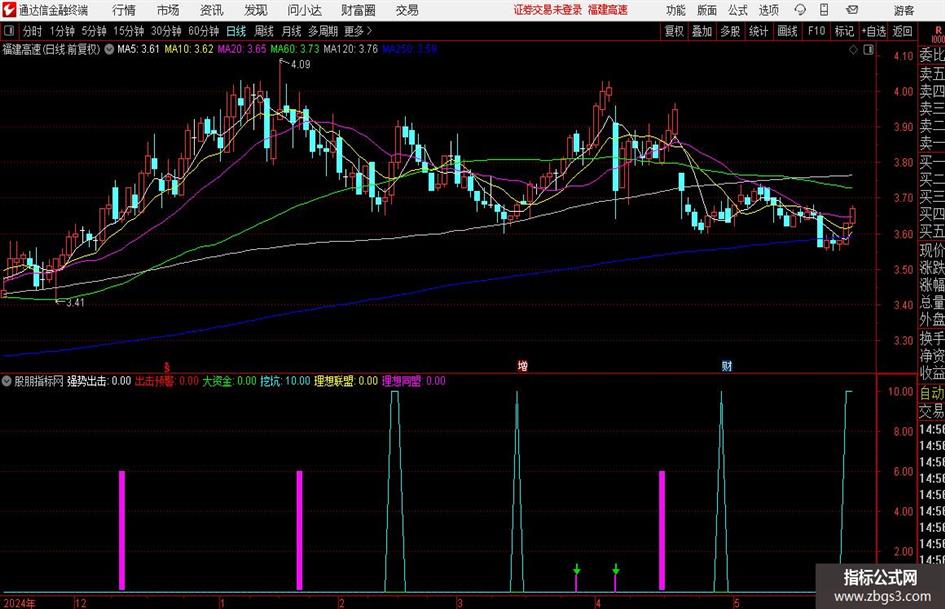This screenshot has height=609, width=945.
Task: Expand the 更多 periods menu
Action: tap(358, 31)
